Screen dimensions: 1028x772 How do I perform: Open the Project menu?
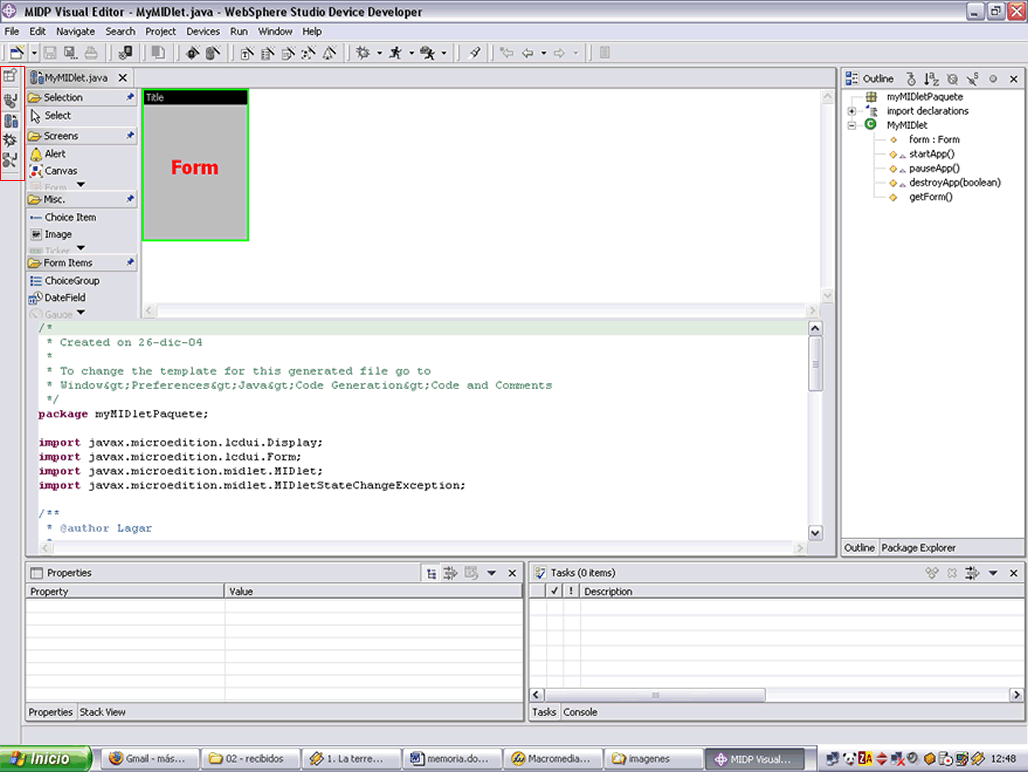pos(161,31)
